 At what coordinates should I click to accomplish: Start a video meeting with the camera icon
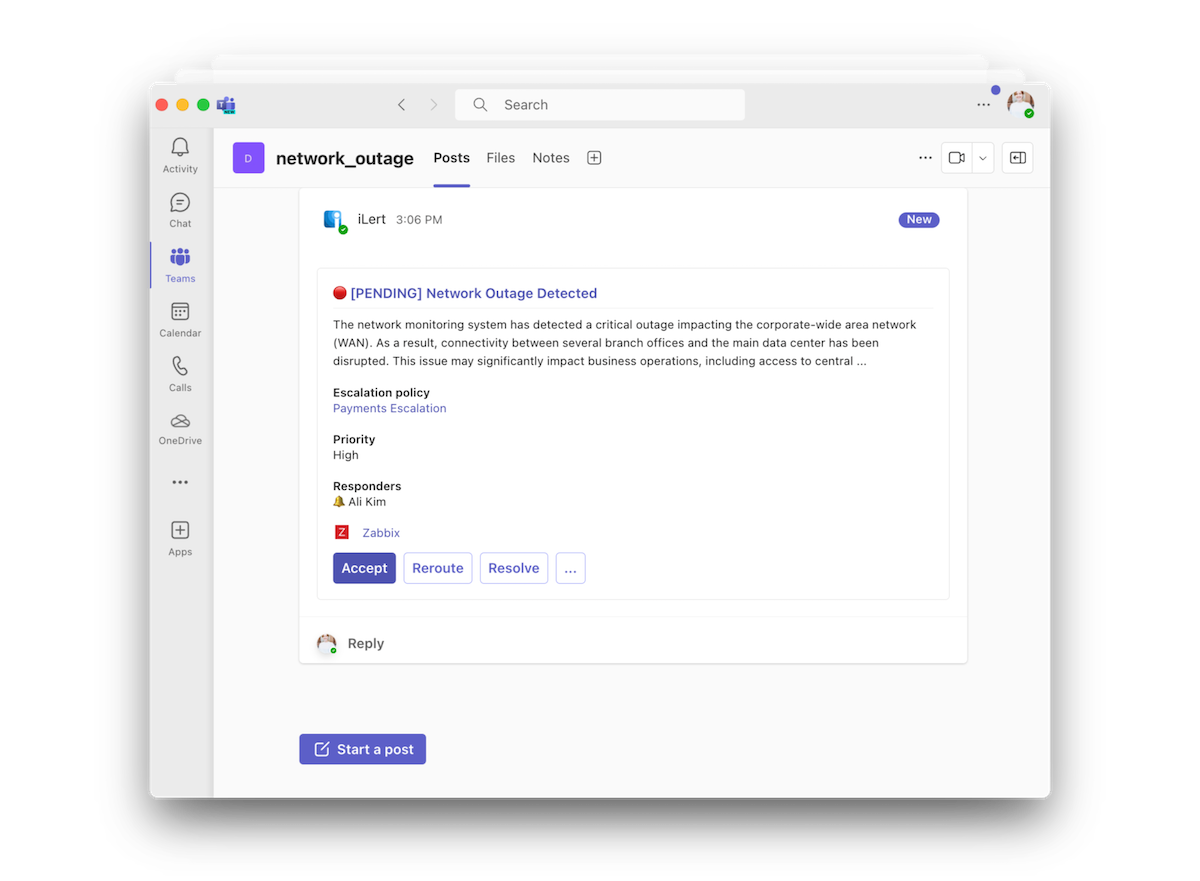point(956,157)
